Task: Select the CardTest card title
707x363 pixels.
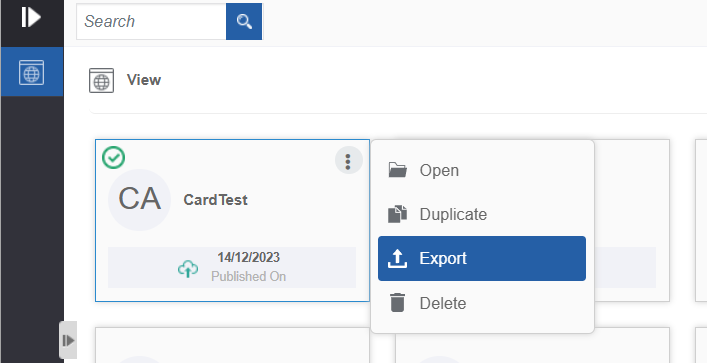Action: (215, 200)
